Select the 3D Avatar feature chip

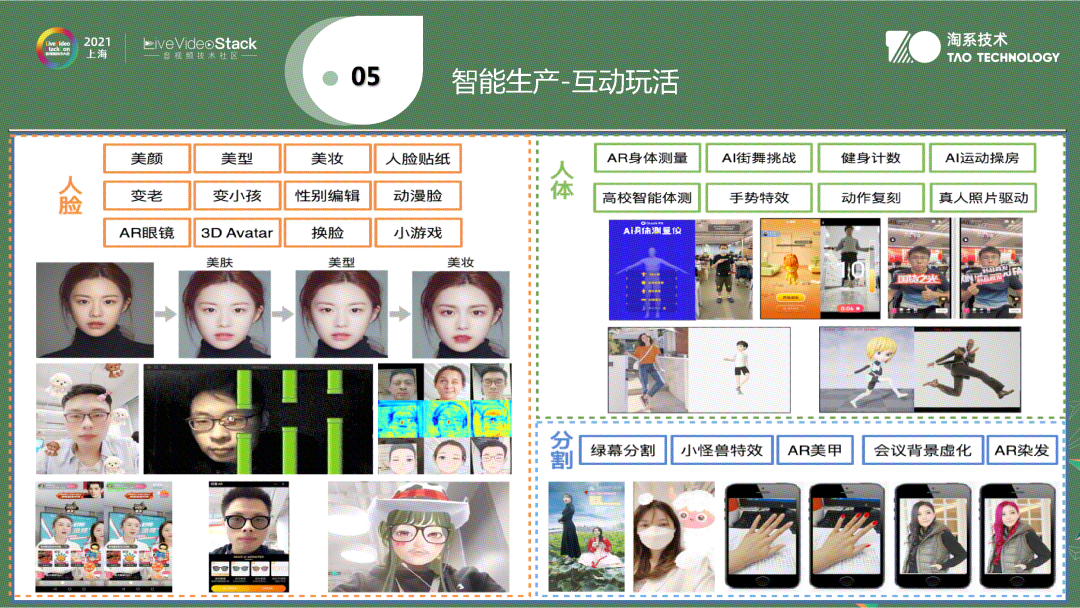[x=236, y=232]
